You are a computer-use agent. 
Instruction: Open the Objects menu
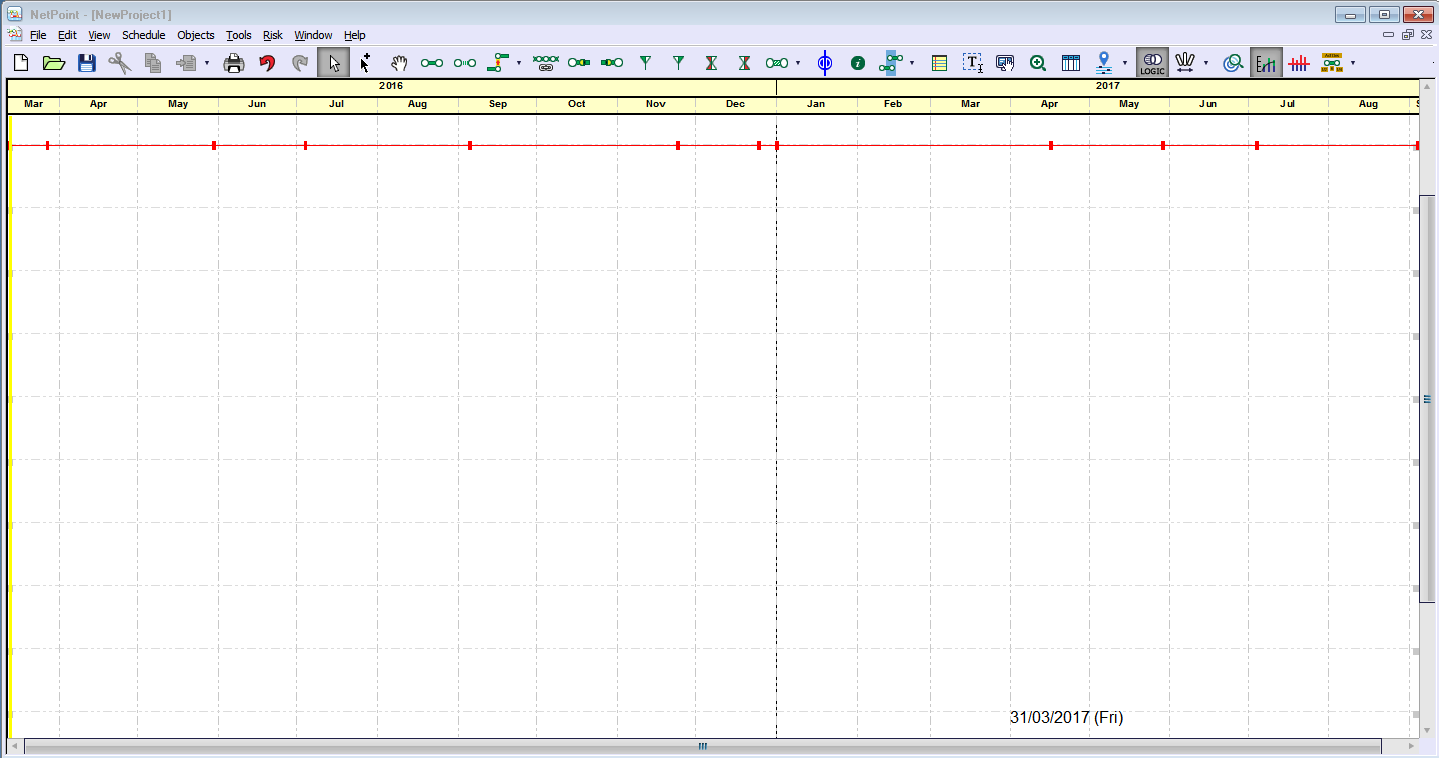coord(196,35)
